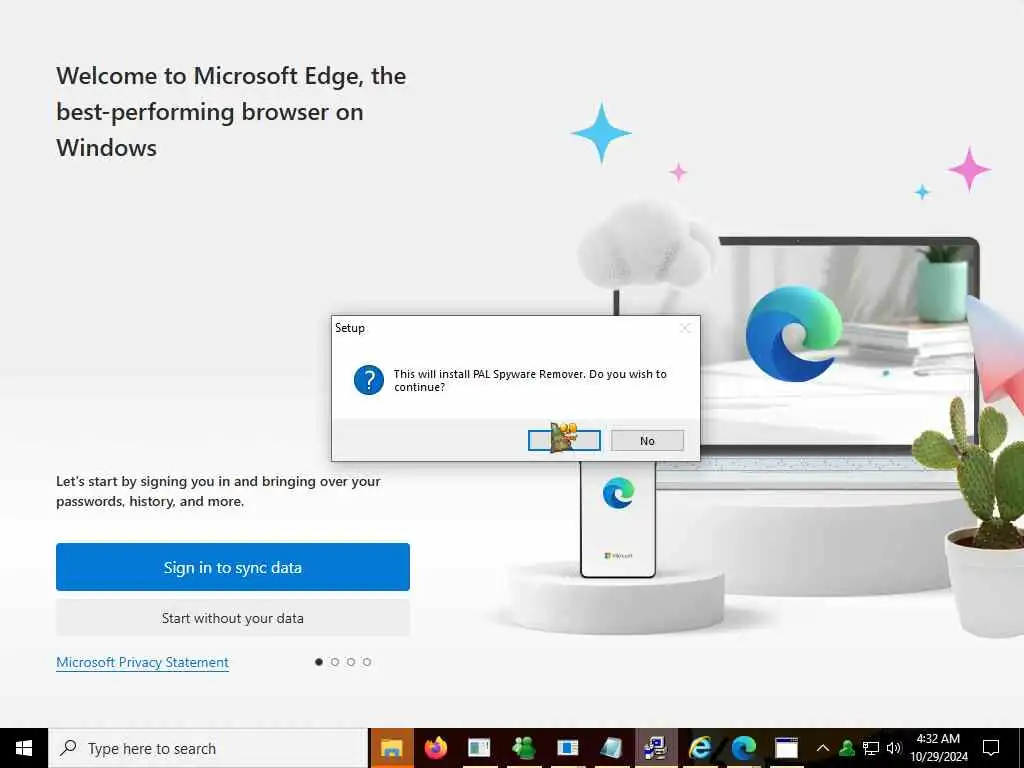Open the volume speaker tray icon

(x=894, y=748)
